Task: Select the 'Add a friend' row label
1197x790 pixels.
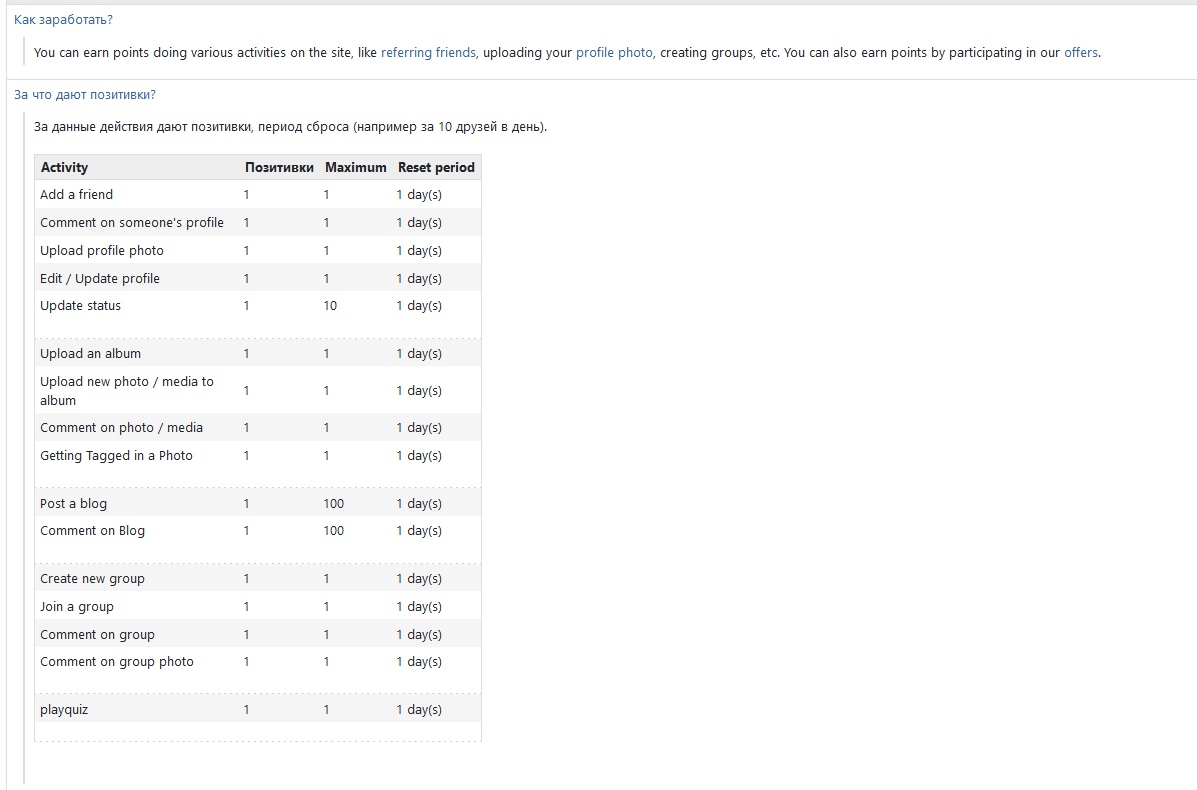Action: click(x=76, y=195)
